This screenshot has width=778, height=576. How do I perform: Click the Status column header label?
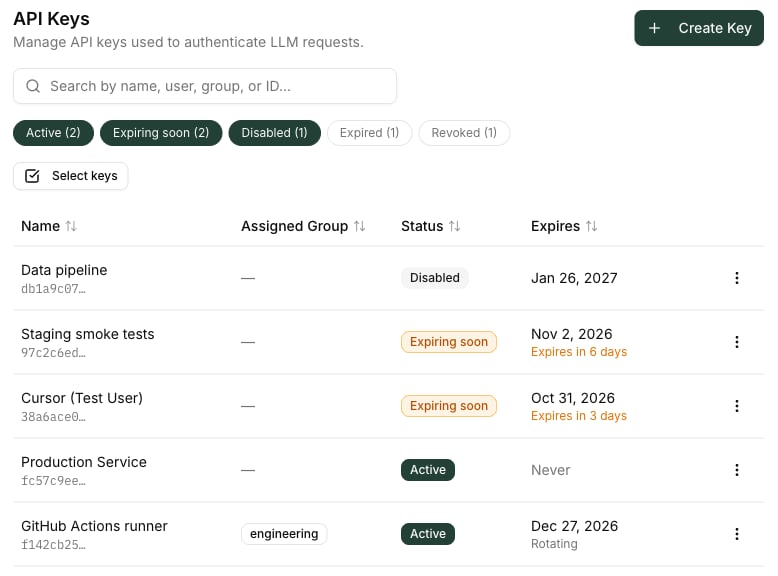422,226
